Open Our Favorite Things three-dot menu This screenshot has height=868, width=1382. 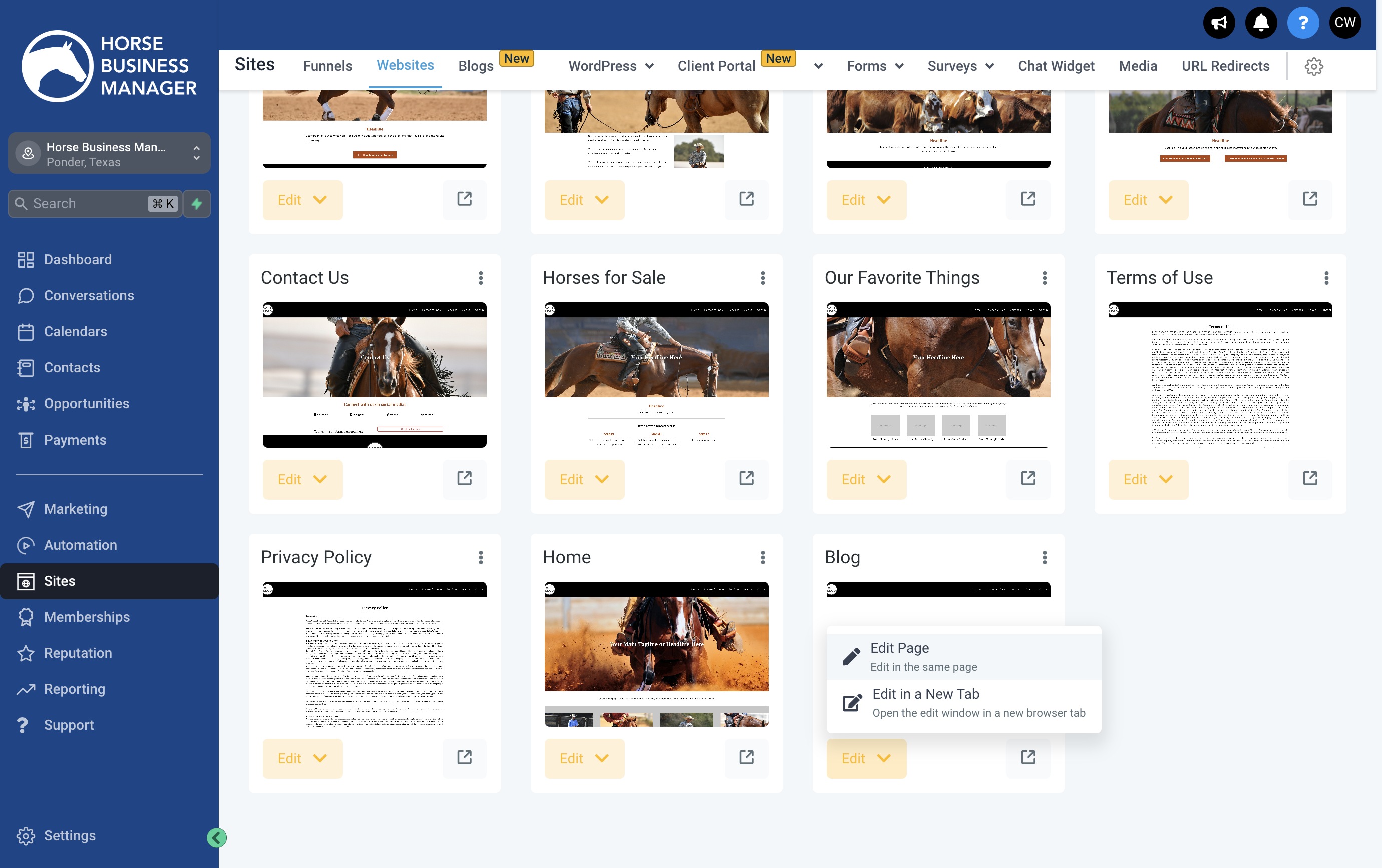[1045, 278]
